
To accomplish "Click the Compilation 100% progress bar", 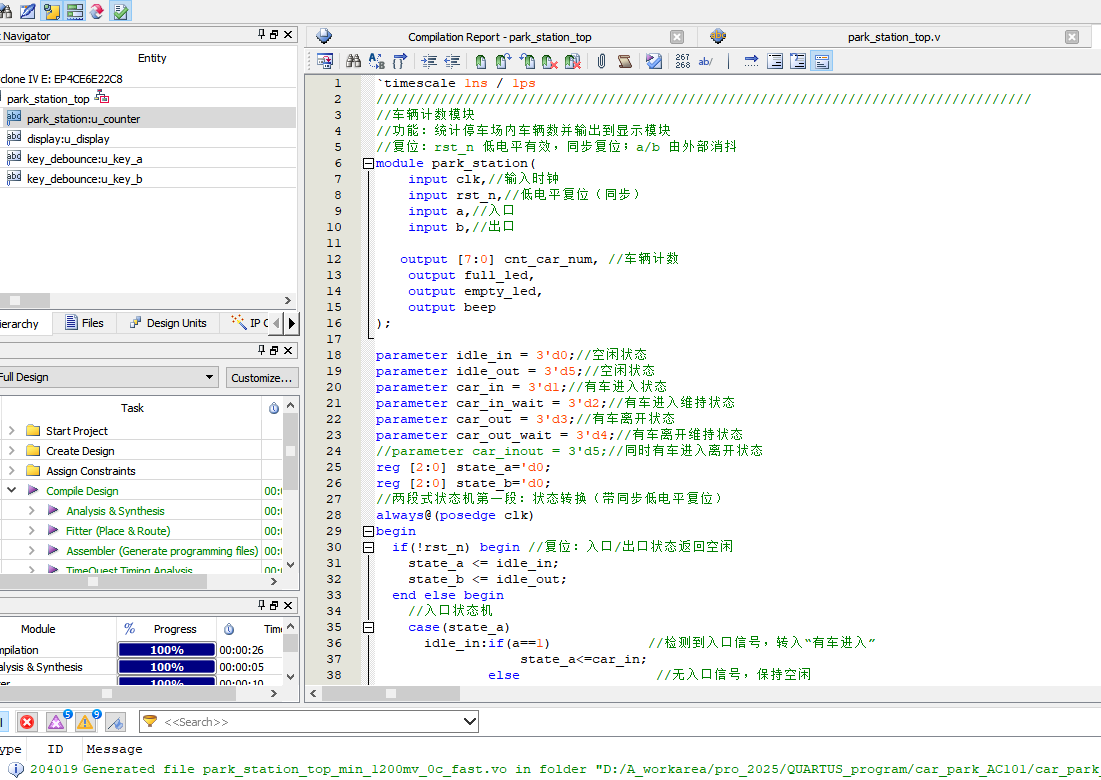I will pyautogui.click(x=167, y=650).
